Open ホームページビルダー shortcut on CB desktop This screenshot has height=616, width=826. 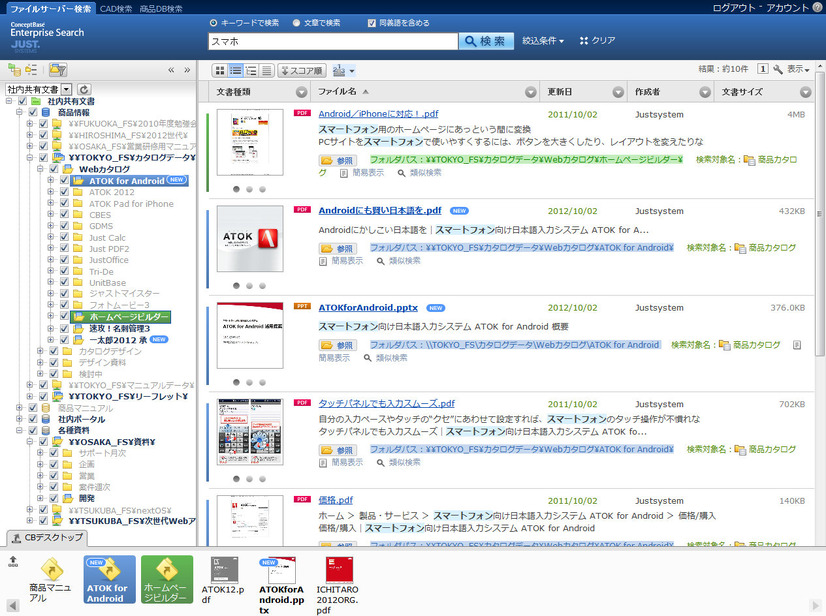[166, 580]
